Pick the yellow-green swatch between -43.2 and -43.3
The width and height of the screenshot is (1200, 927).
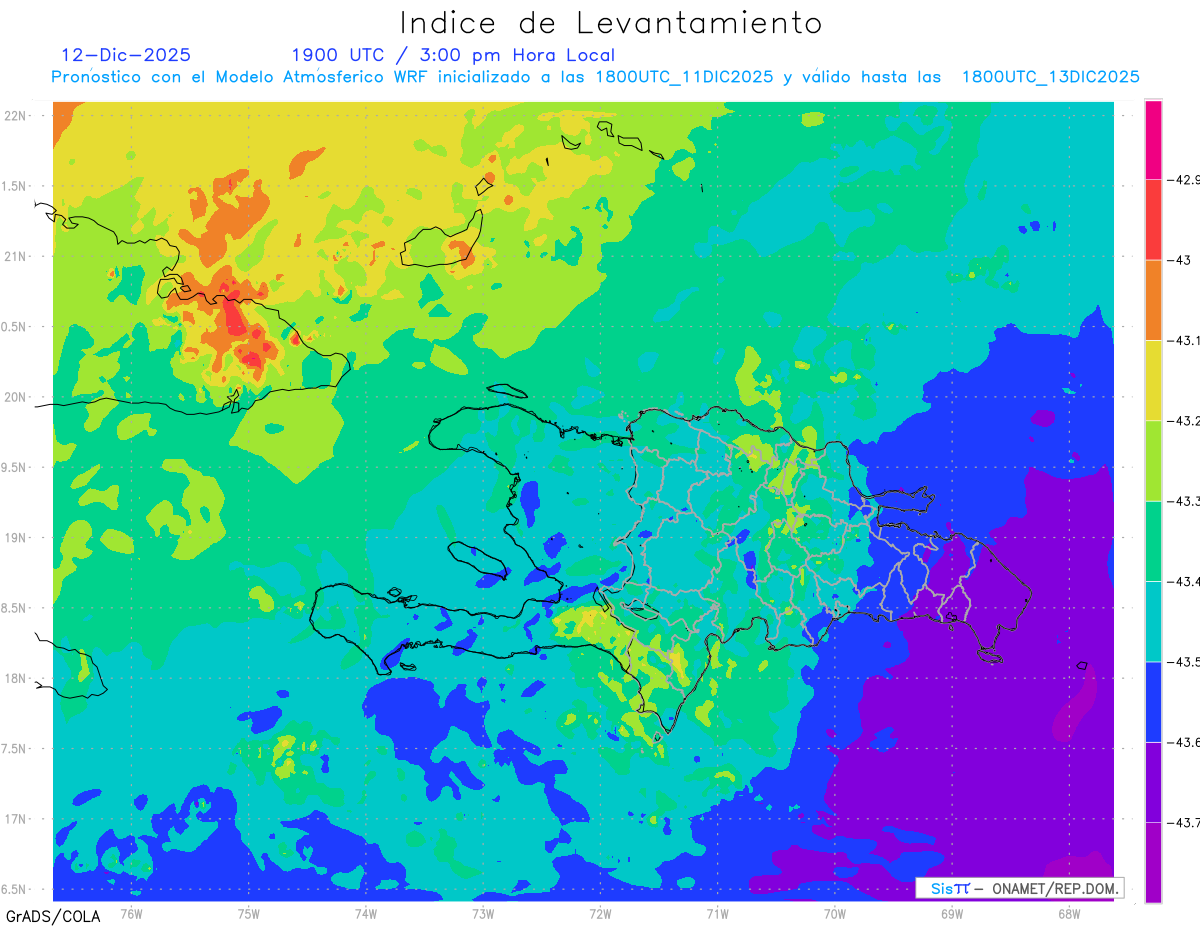coord(1153,460)
